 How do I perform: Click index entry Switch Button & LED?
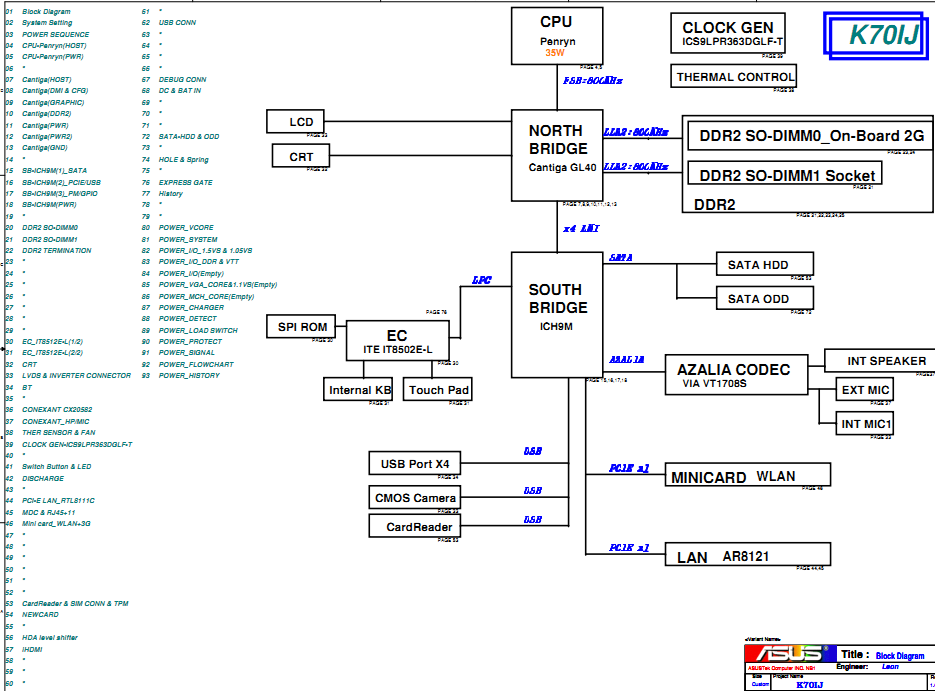[57, 467]
